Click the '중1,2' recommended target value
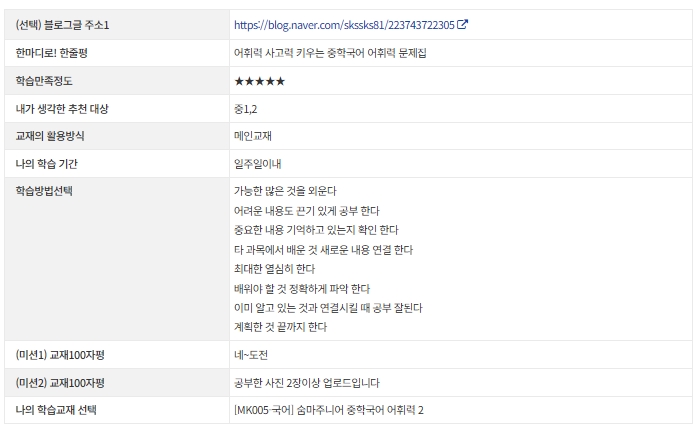 245,109
